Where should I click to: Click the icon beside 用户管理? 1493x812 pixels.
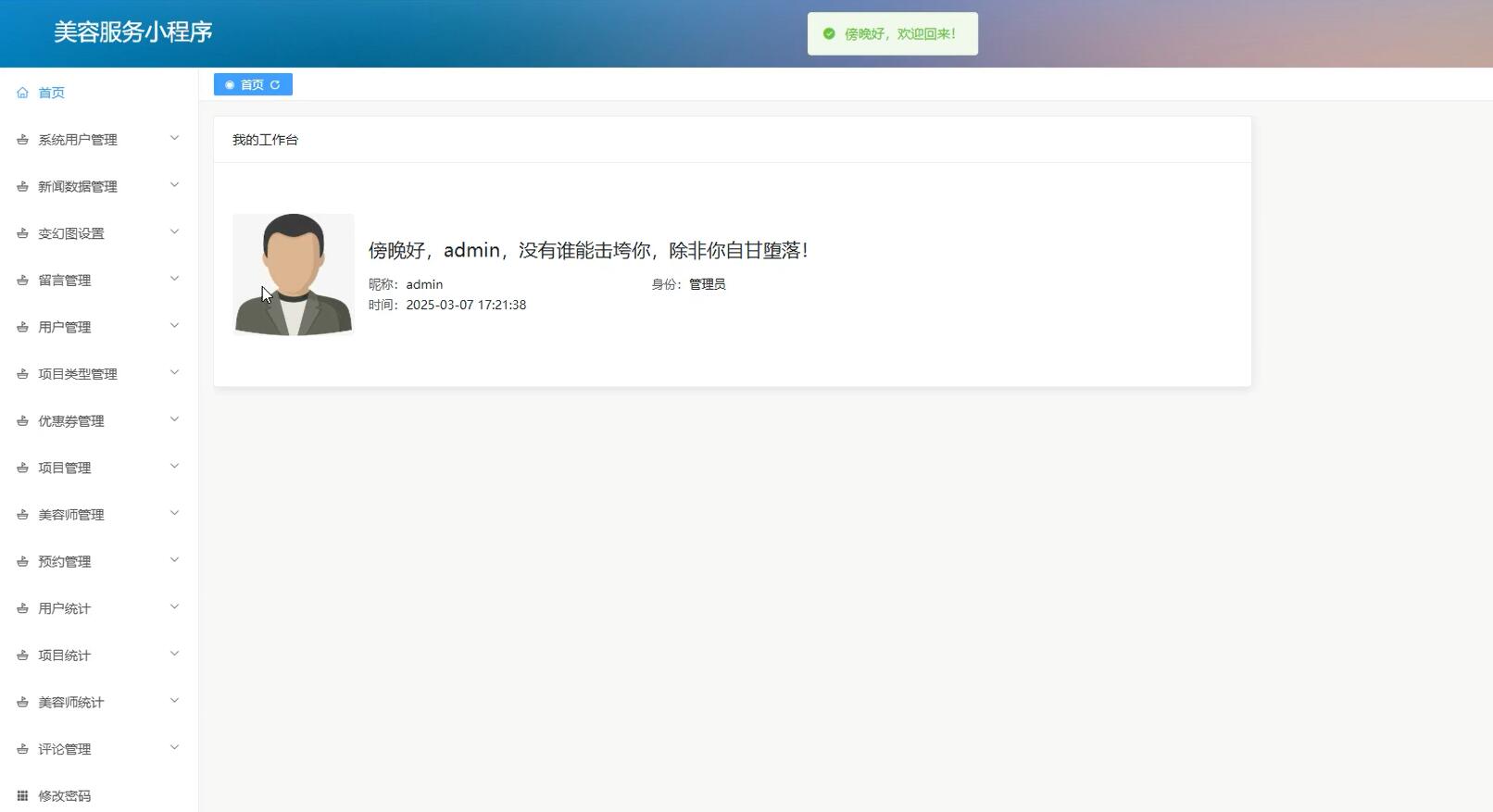pos(22,327)
